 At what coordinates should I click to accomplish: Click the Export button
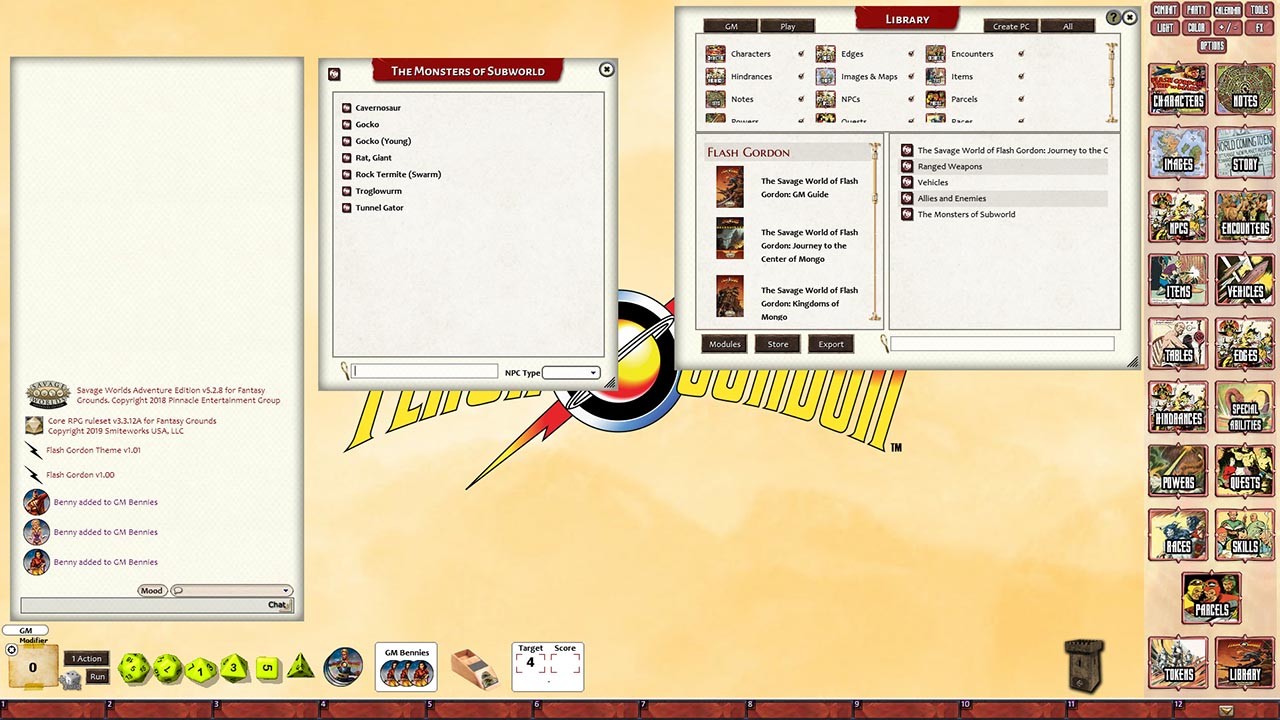(830, 344)
